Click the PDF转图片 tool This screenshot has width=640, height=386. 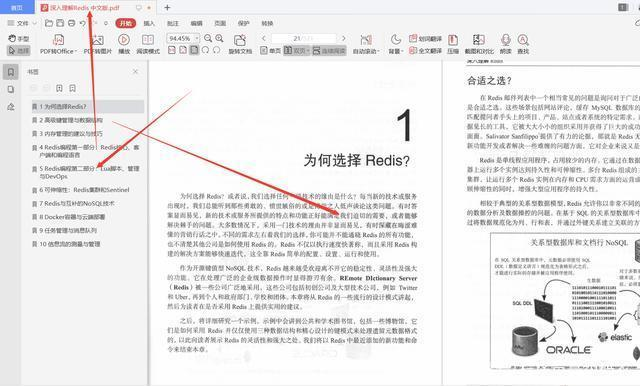tap(98, 44)
